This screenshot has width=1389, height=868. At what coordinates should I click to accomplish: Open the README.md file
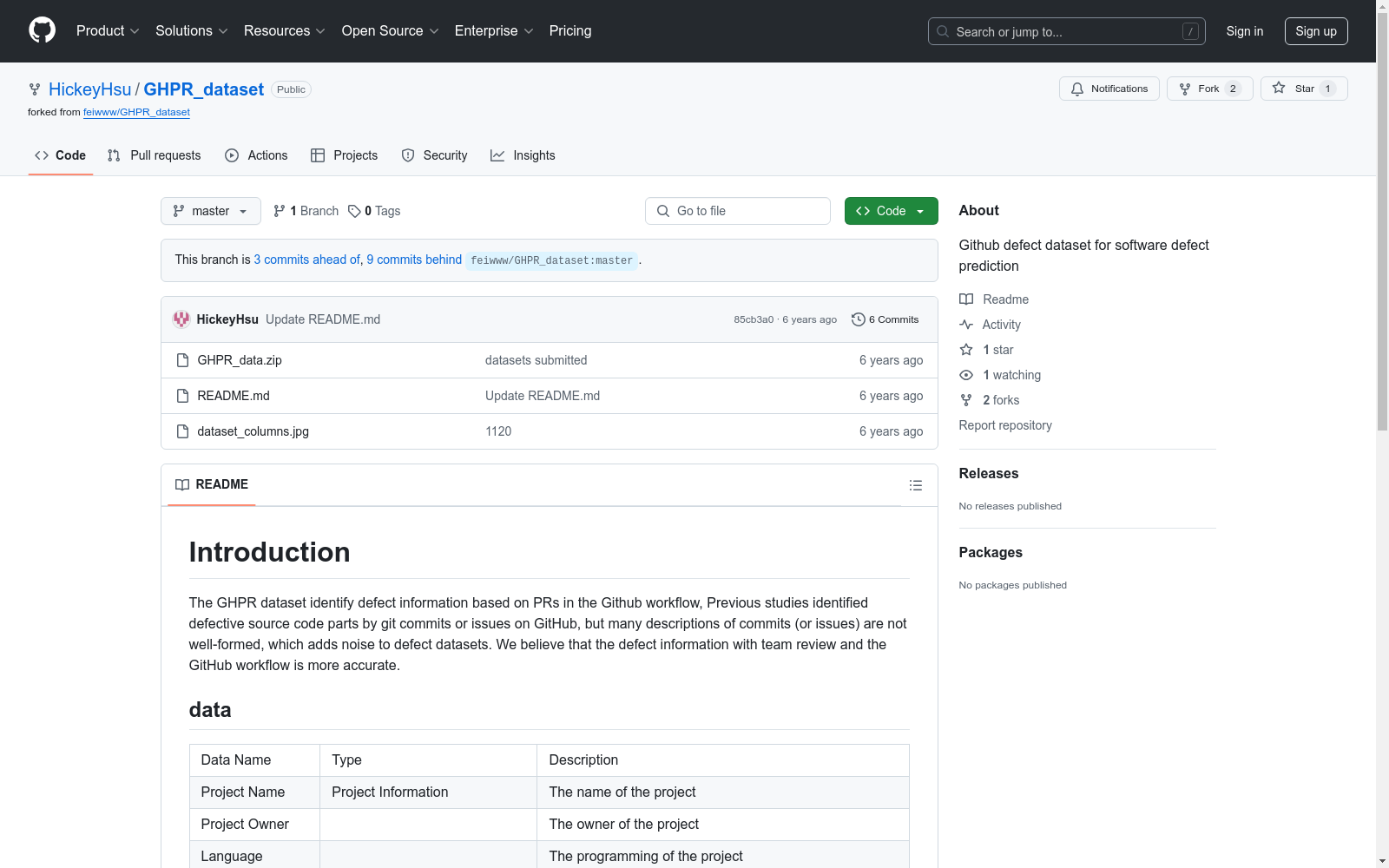[234, 396]
